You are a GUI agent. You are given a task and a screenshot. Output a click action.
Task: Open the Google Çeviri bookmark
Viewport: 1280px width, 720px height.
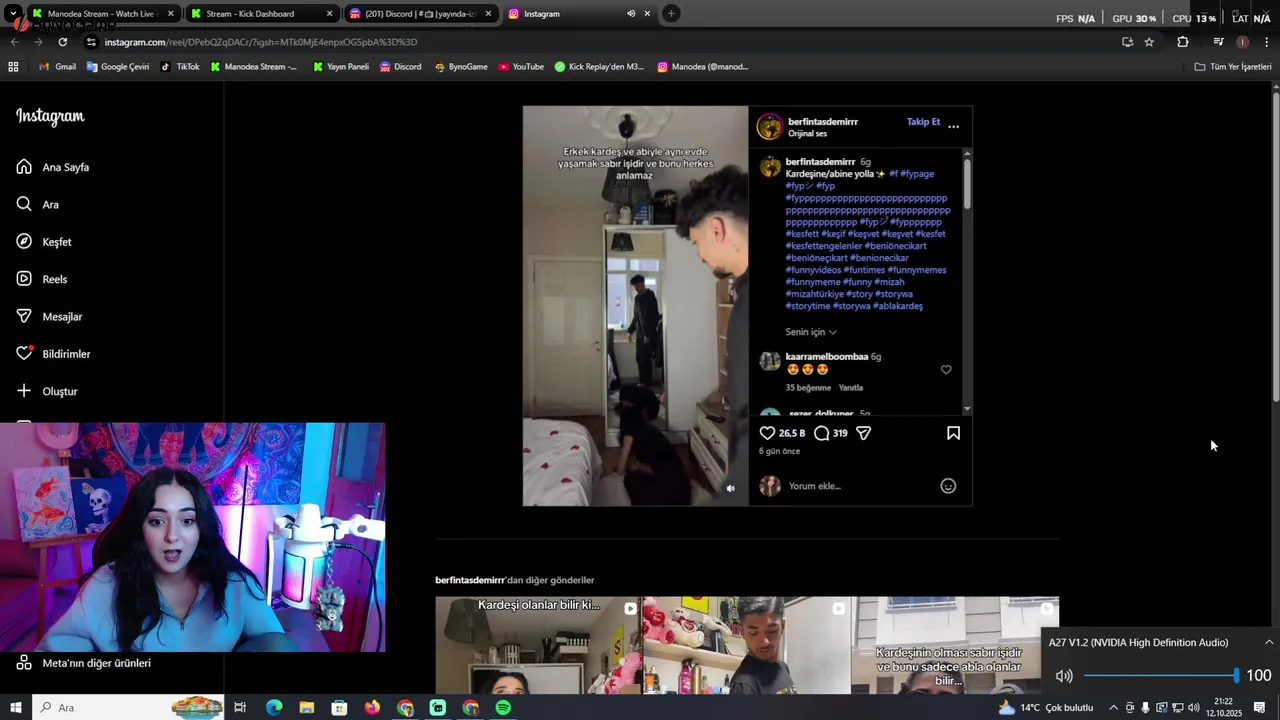pos(118,67)
